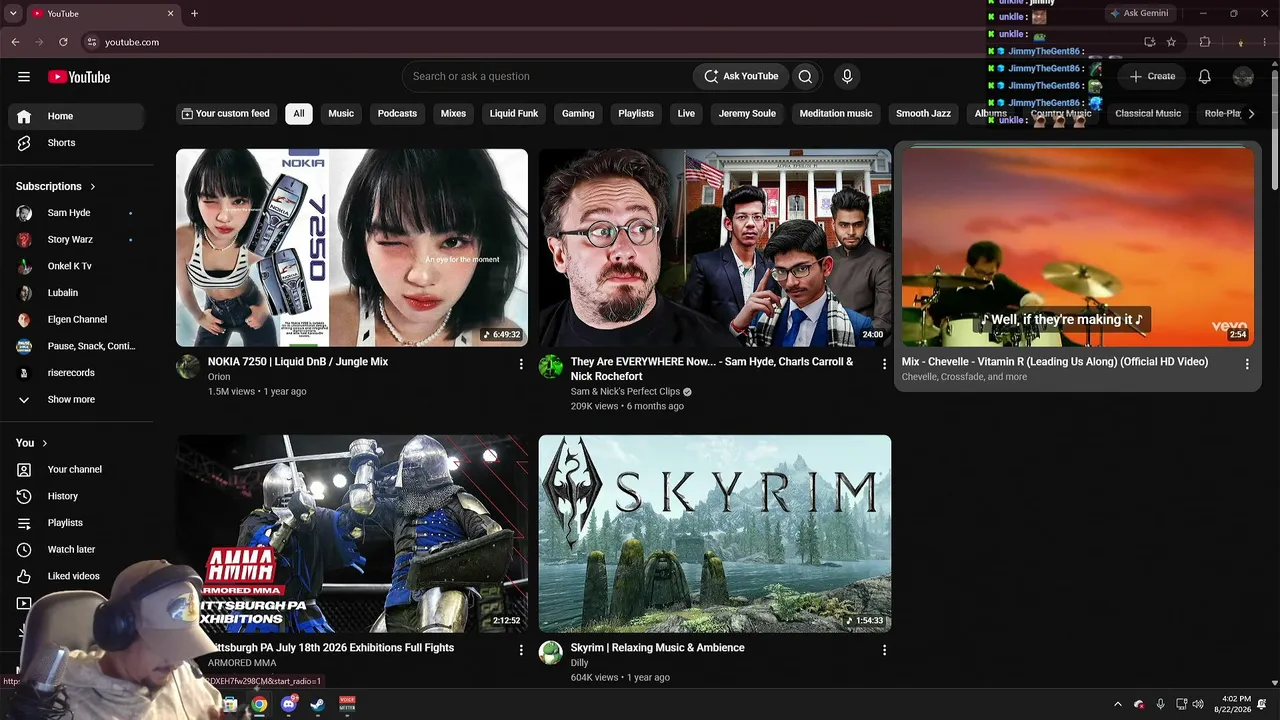Open History in the sidebar
The image size is (1280, 720).
pyautogui.click(x=76, y=496)
